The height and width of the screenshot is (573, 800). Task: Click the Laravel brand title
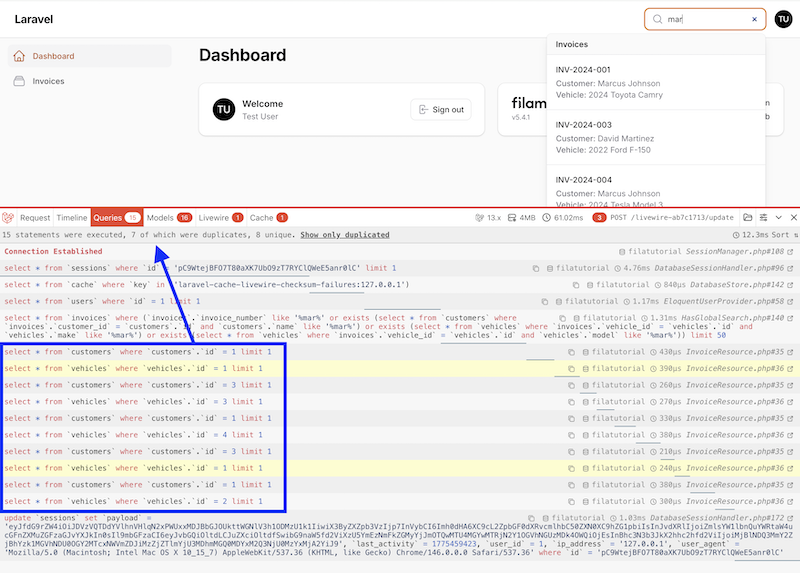(x=34, y=19)
